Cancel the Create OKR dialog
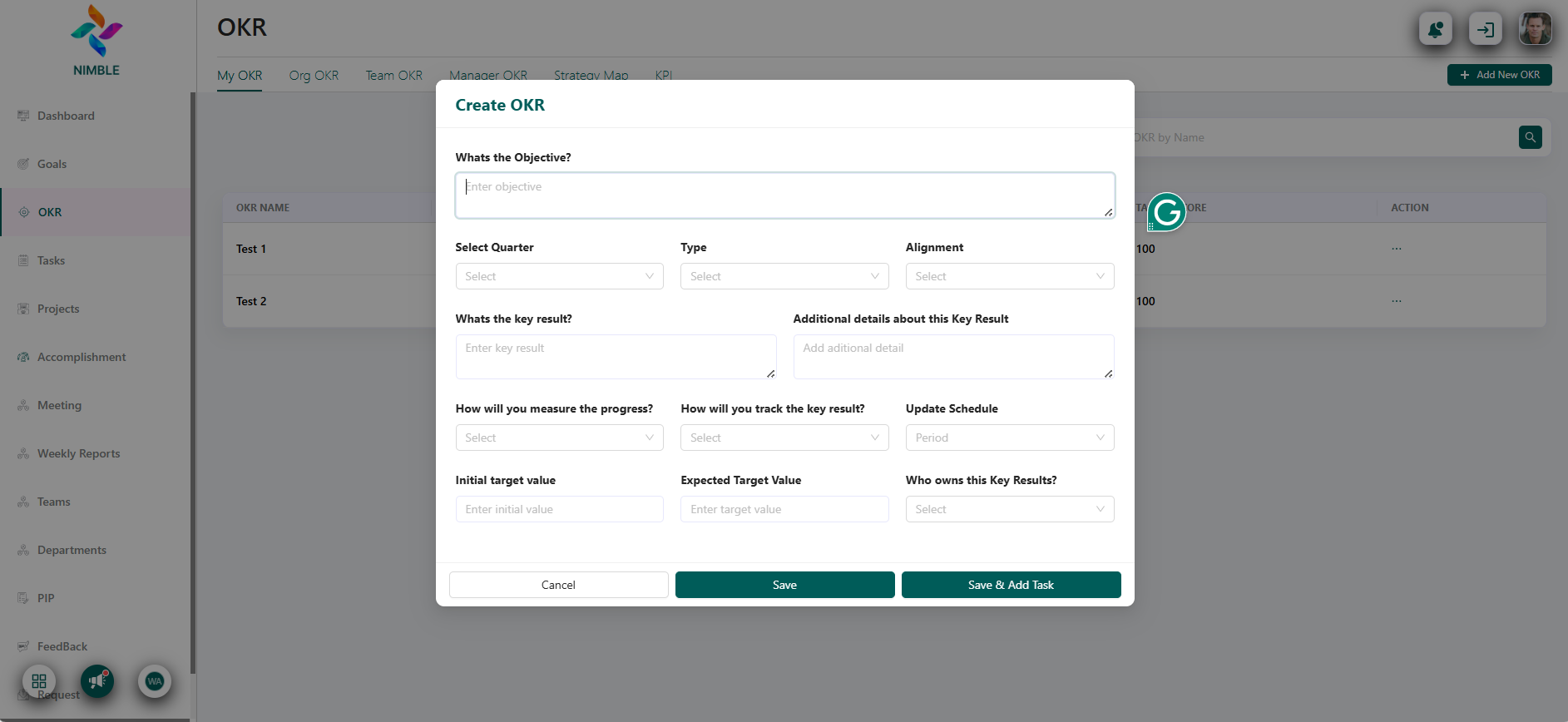 (x=558, y=585)
